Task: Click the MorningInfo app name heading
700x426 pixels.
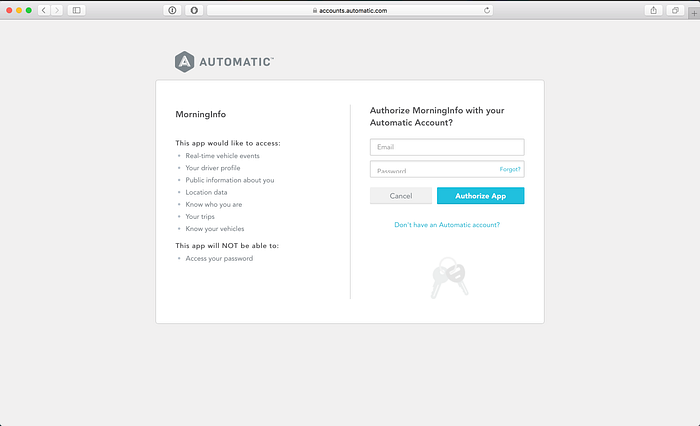Action: (200, 114)
